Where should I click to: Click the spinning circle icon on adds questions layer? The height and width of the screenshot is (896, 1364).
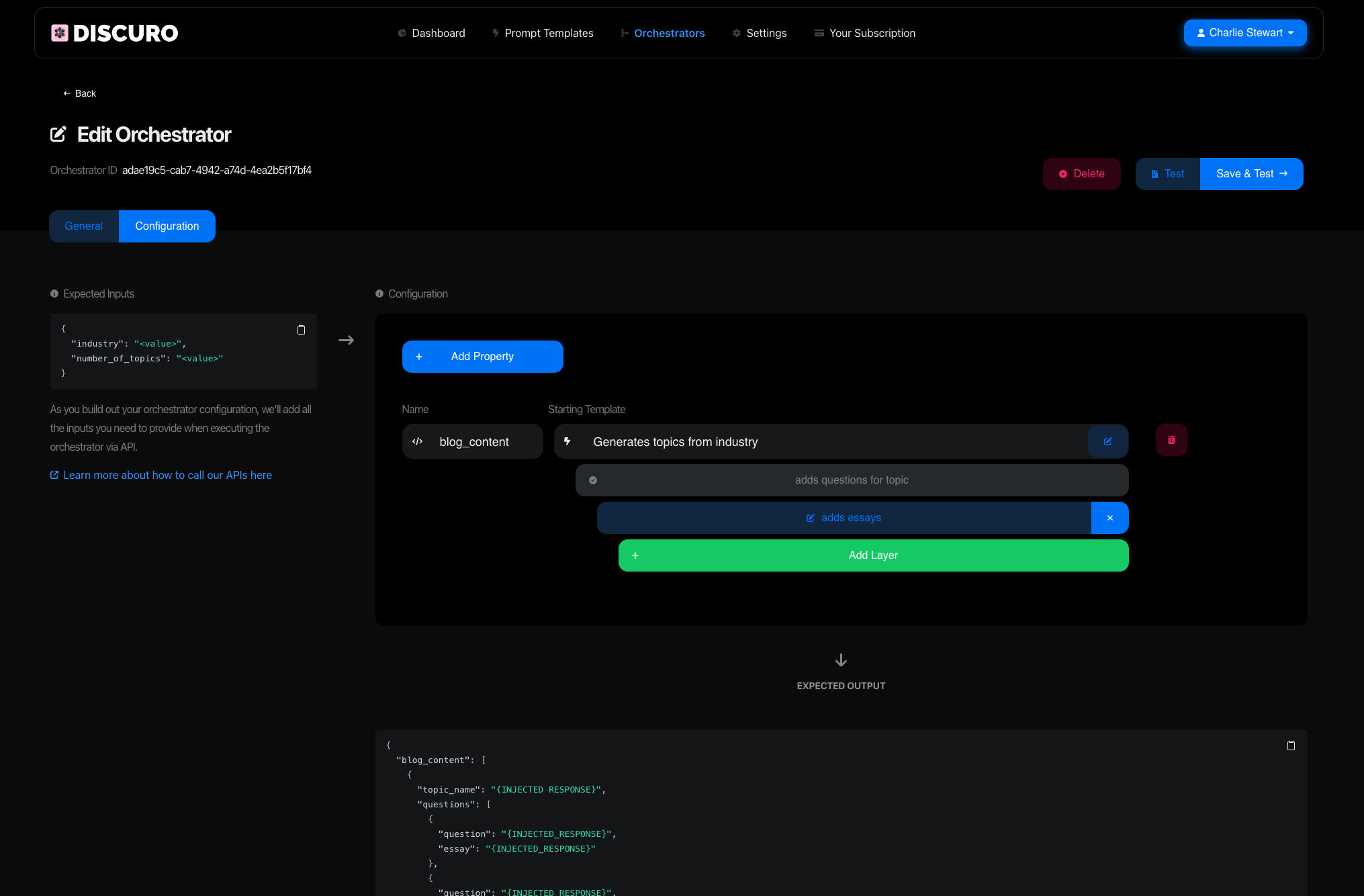[x=593, y=480]
